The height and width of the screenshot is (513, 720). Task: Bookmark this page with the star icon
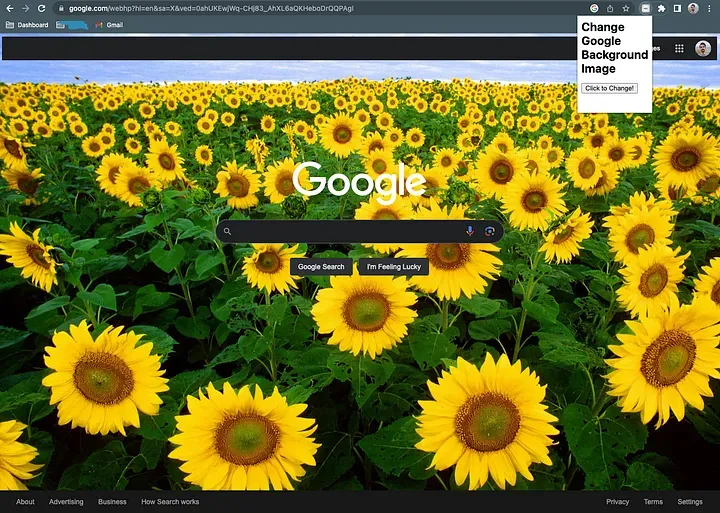pos(625,8)
